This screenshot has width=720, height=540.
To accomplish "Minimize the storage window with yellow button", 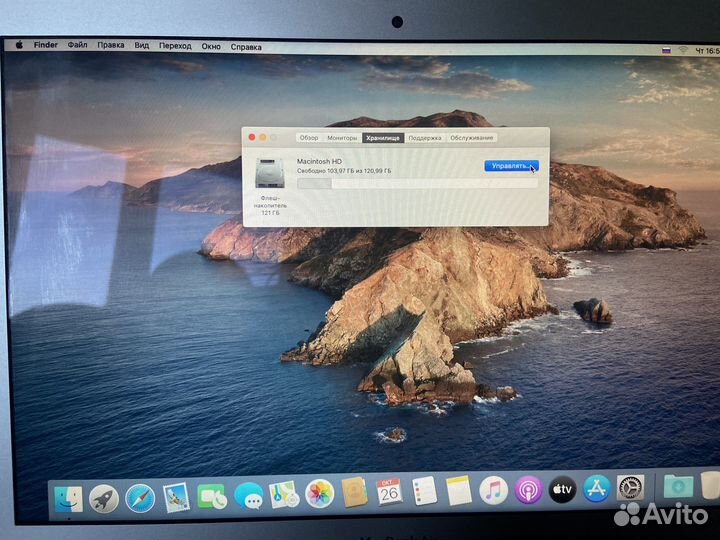I will pyautogui.click(x=263, y=137).
